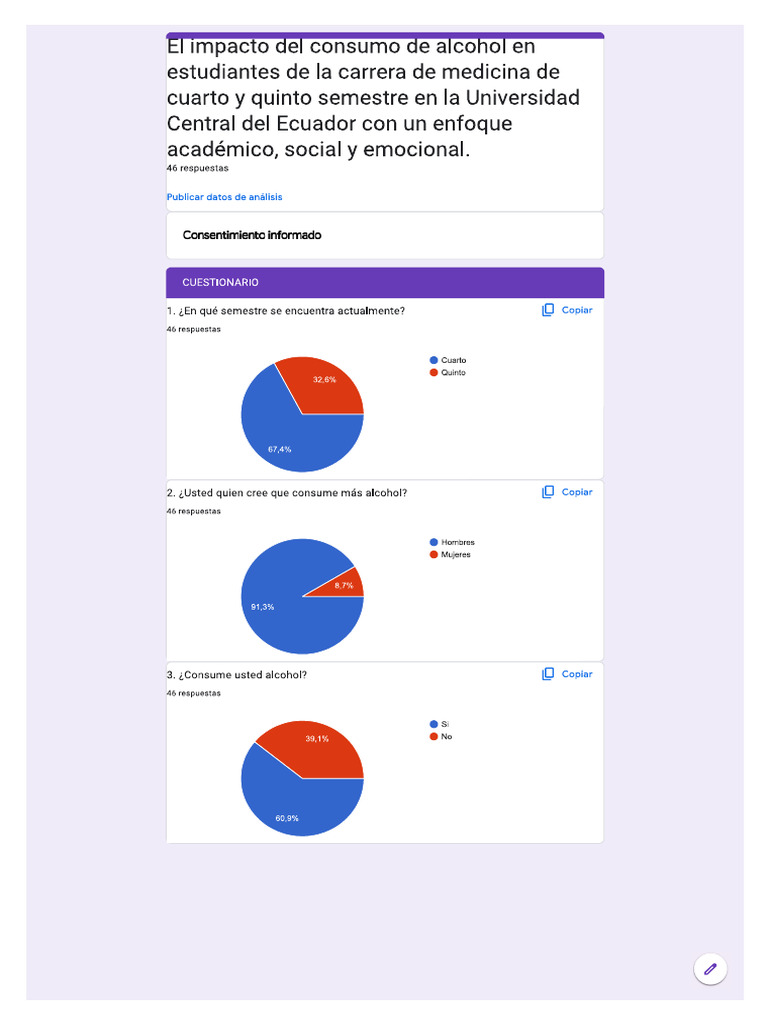Screen dimensions: 768x1024
Task: Click the Sí blue legend dot
Action: pyautogui.click(x=434, y=724)
